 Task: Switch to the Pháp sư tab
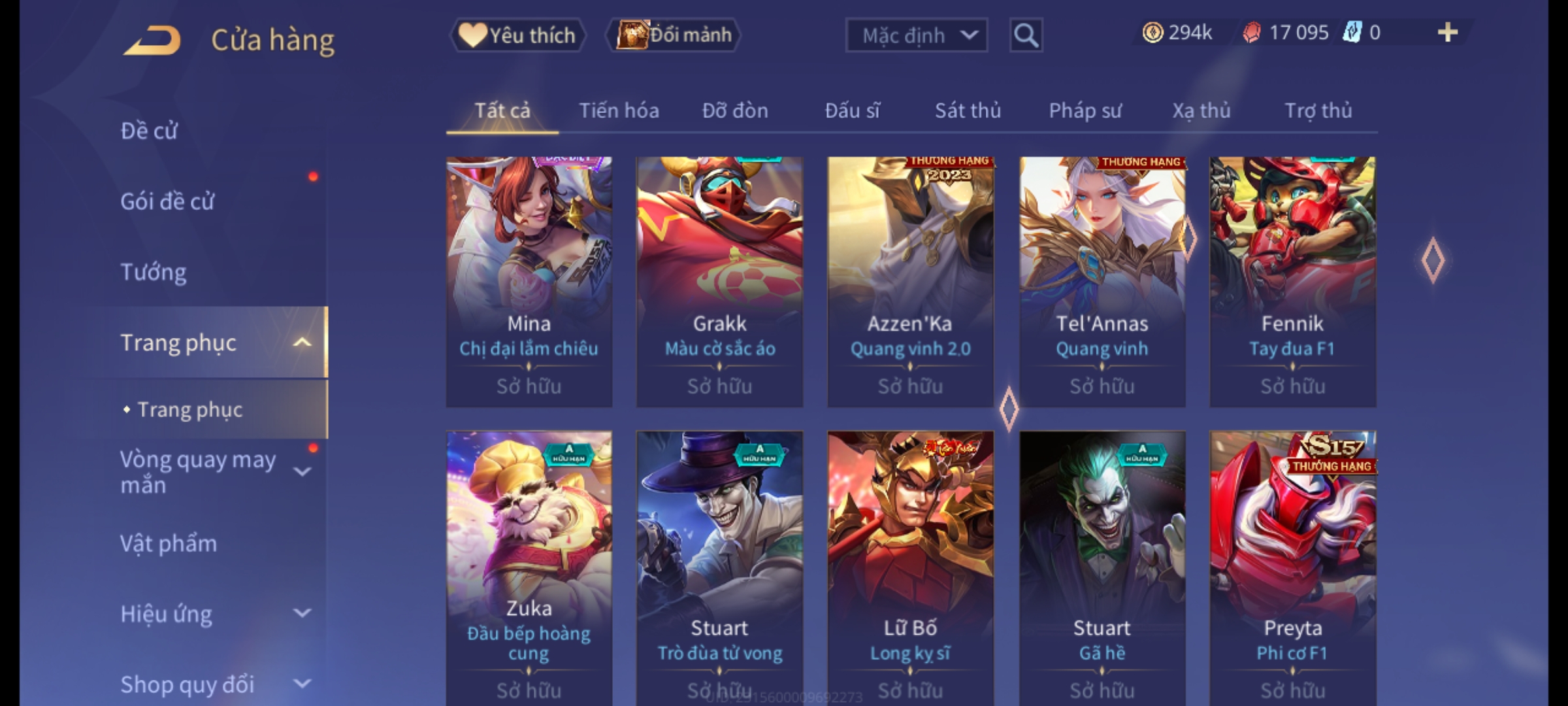point(1085,110)
